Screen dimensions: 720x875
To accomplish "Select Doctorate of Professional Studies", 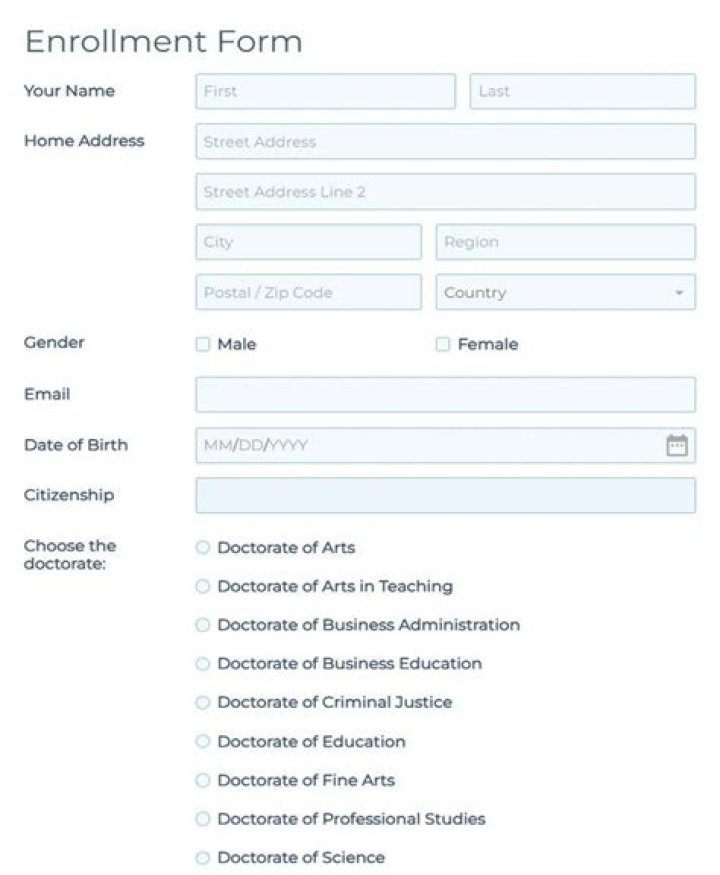I will pyautogui.click(x=203, y=818).
